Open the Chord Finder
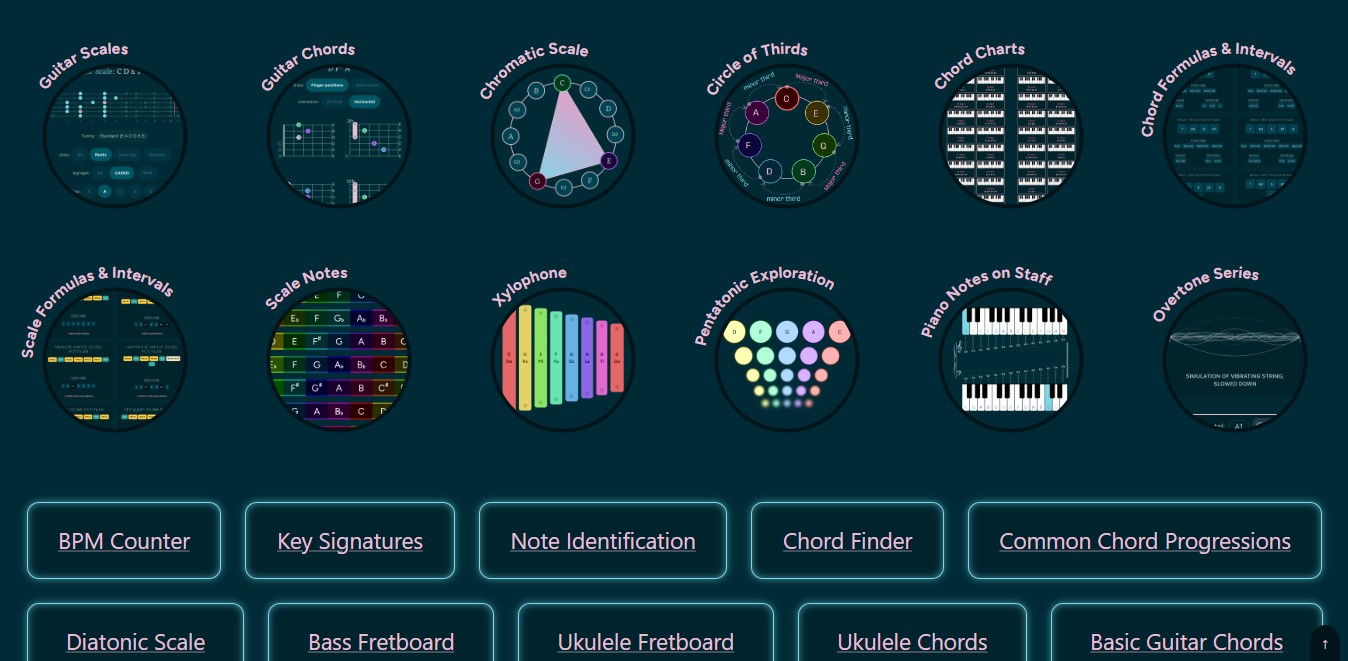The image size is (1348, 661). pos(847,540)
